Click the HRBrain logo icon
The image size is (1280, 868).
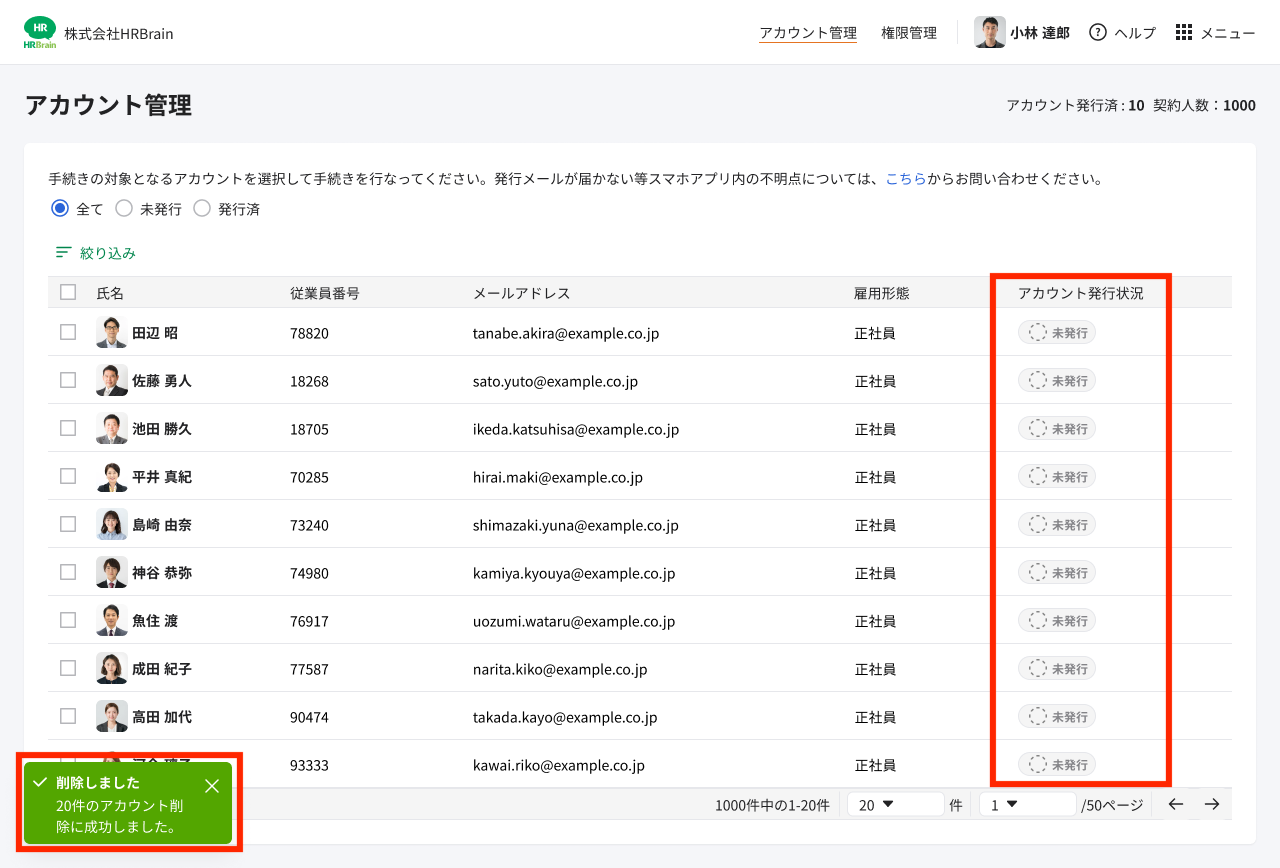[x=40, y=32]
